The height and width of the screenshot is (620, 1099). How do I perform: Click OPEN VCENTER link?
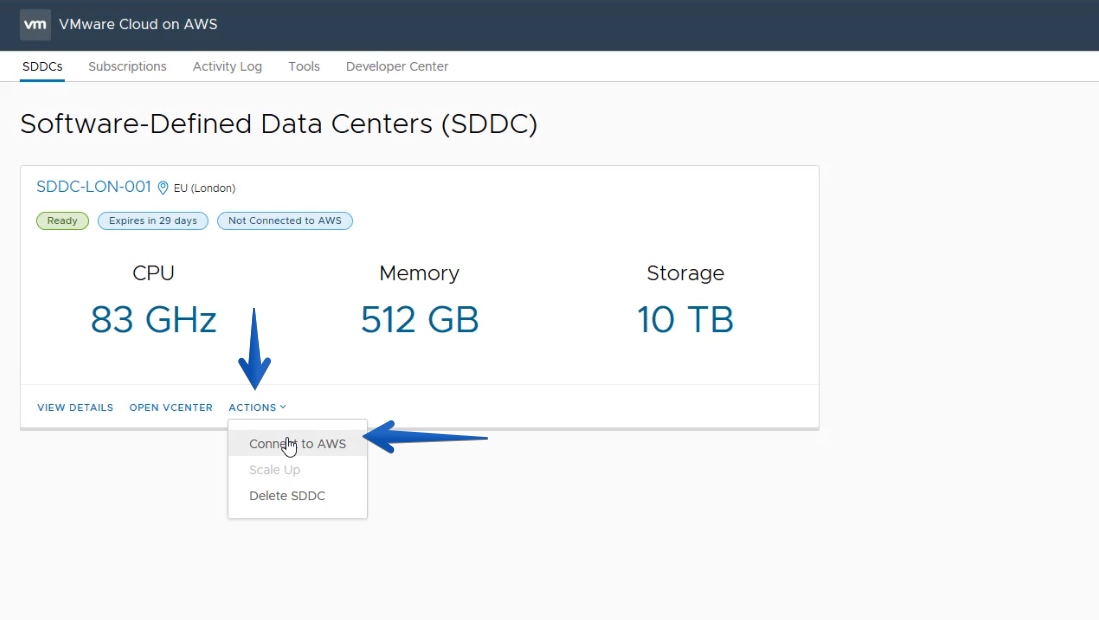[170, 408]
